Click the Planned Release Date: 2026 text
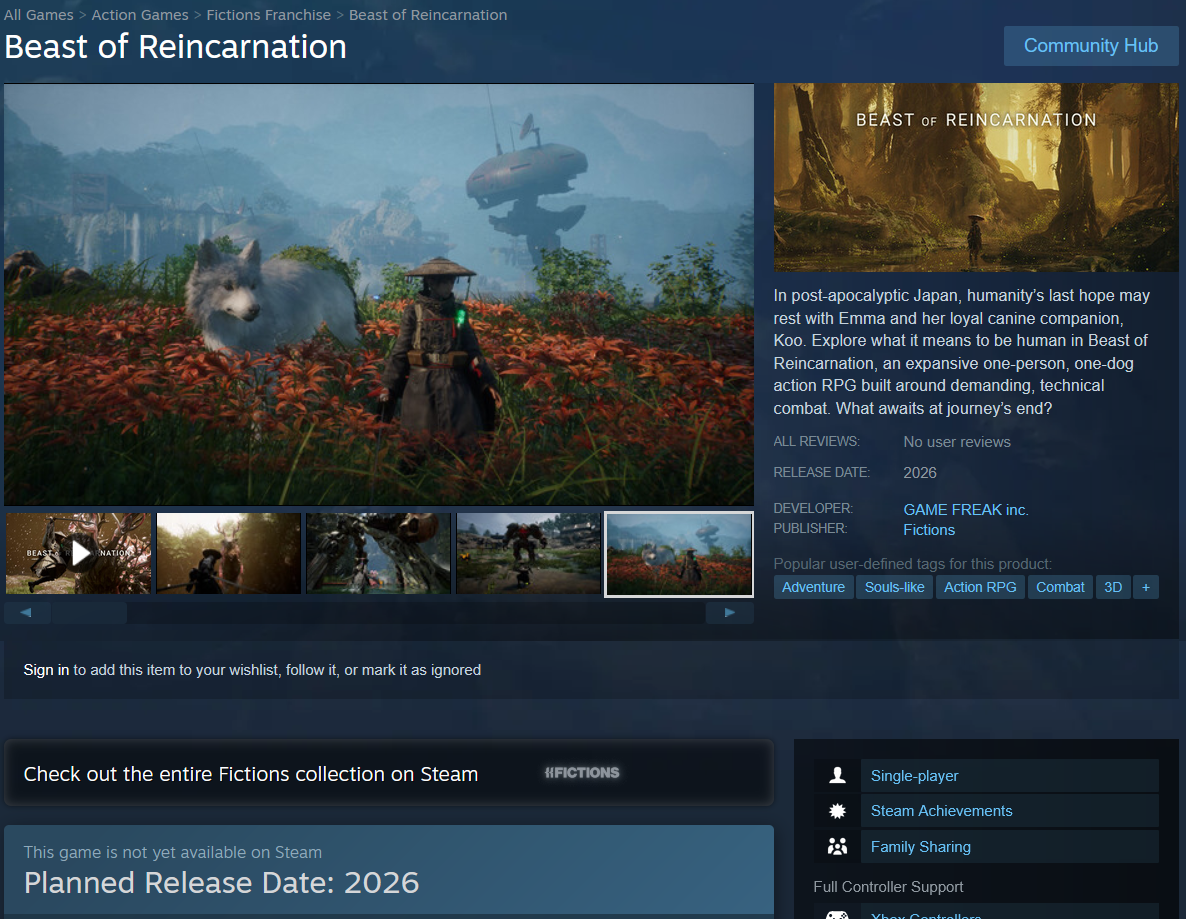This screenshot has height=919, width=1186. (x=221, y=883)
